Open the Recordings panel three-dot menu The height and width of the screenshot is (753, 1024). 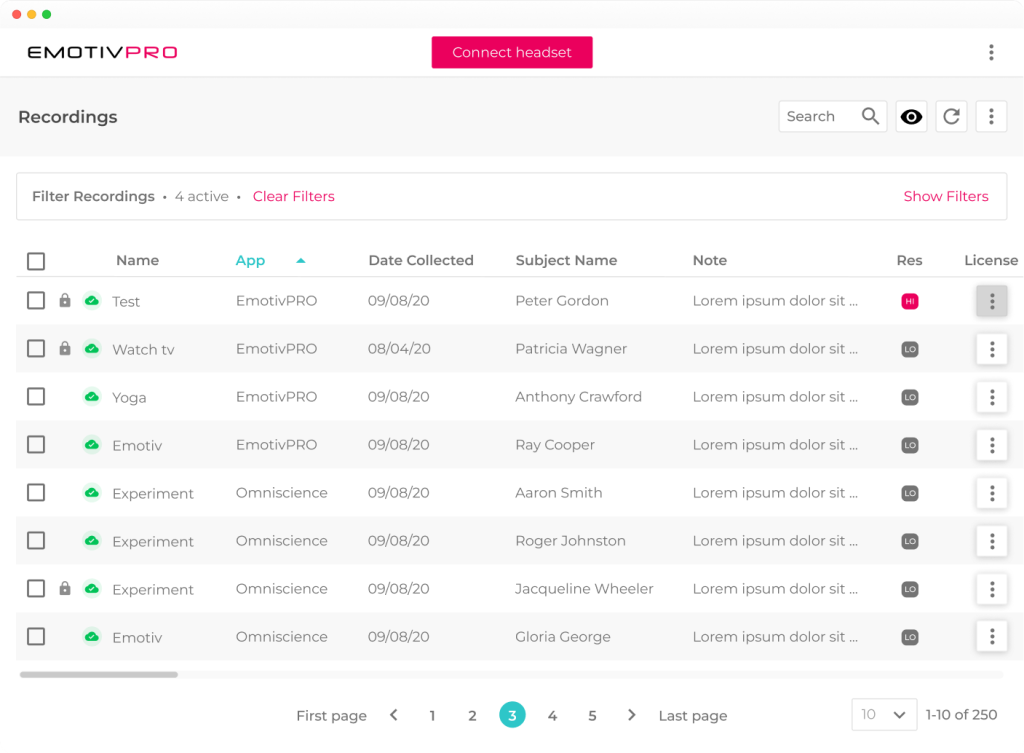pos(991,116)
